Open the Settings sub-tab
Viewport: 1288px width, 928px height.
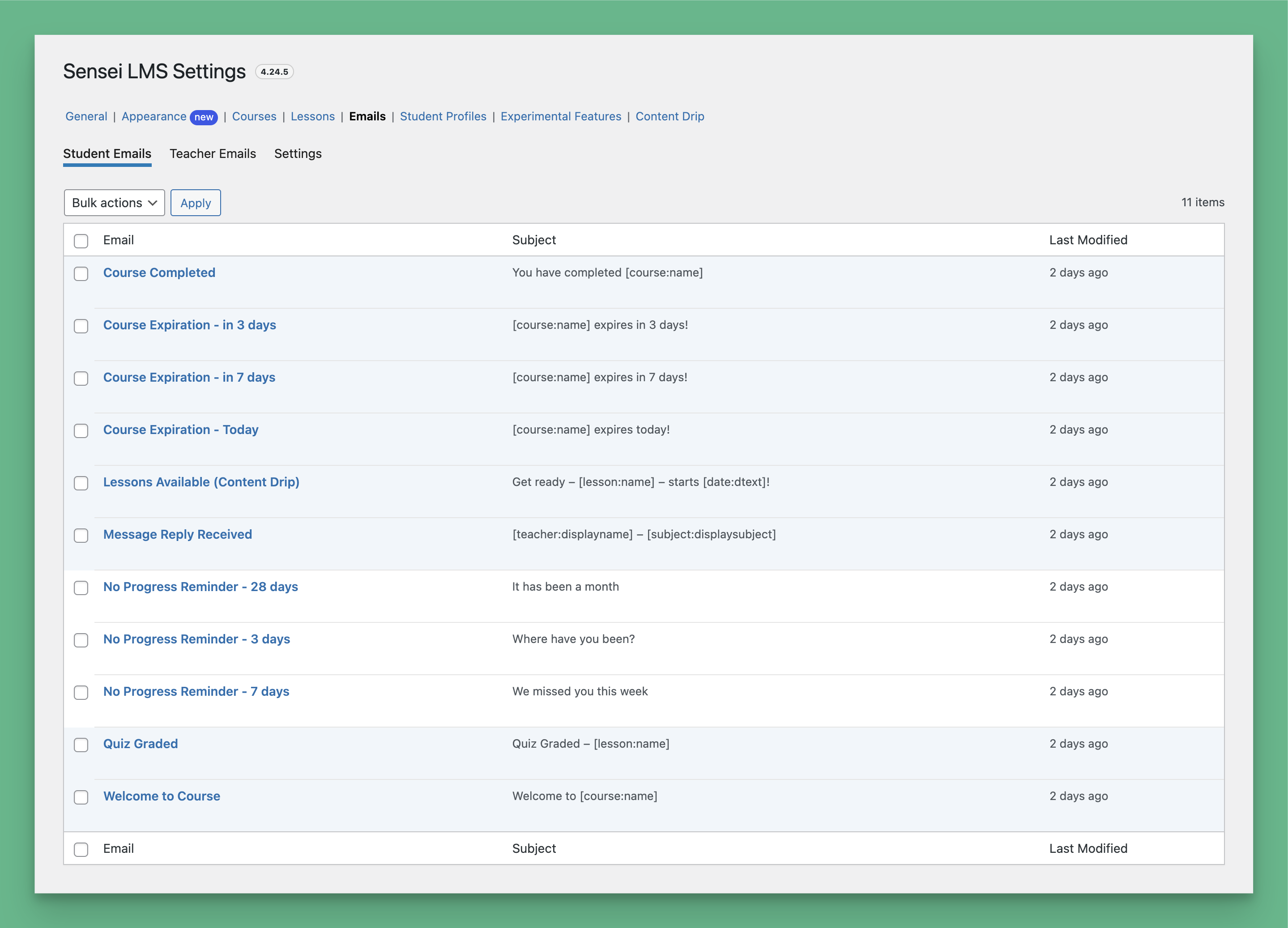(298, 153)
